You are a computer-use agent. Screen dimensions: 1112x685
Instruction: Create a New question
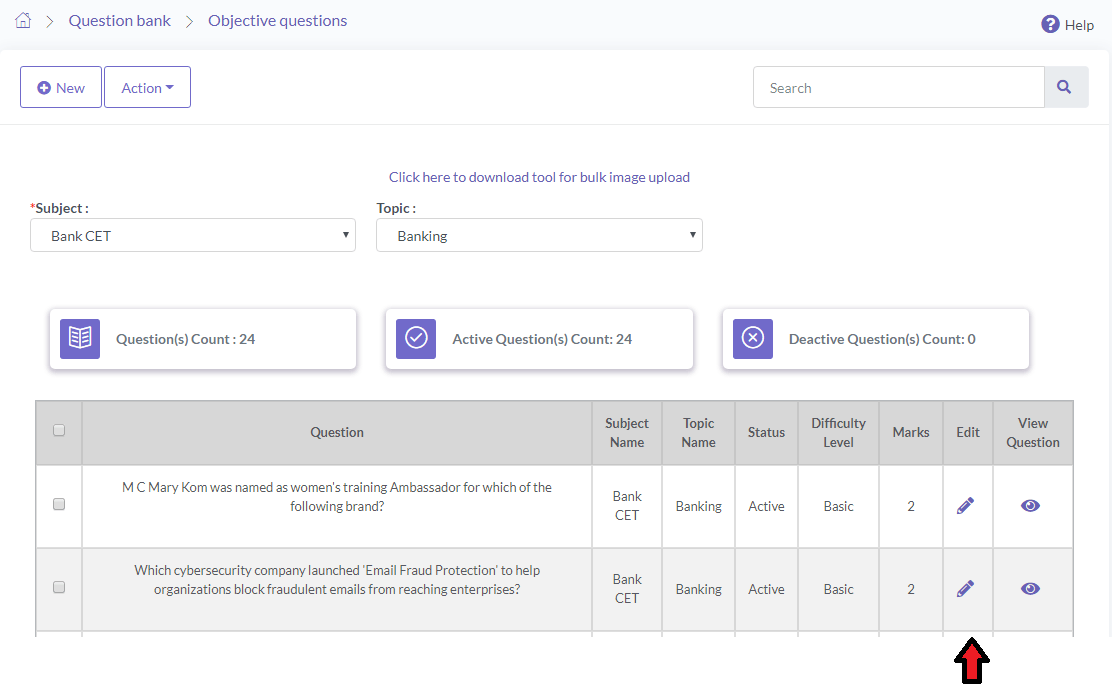coord(61,88)
